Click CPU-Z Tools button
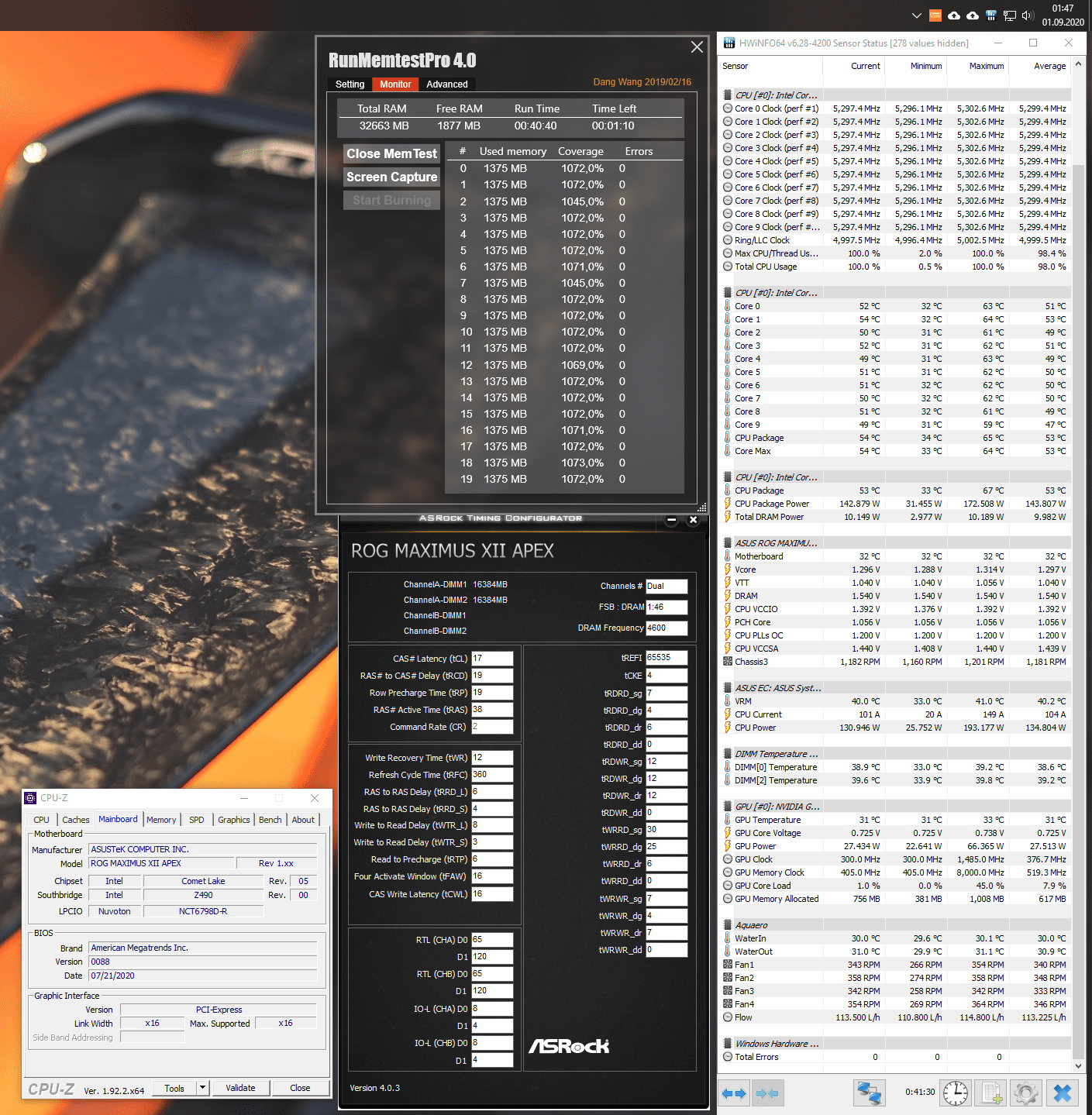 [x=174, y=1088]
